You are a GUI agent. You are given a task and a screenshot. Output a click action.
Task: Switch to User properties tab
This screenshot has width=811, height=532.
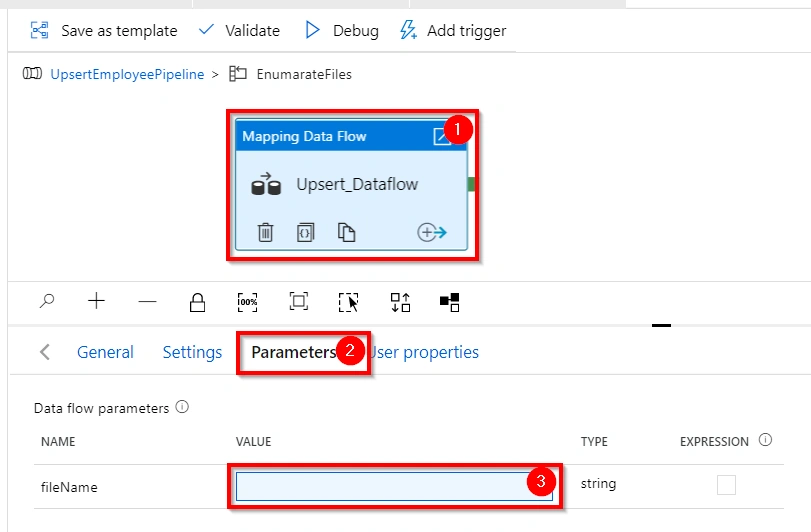(x=424, y=352)
